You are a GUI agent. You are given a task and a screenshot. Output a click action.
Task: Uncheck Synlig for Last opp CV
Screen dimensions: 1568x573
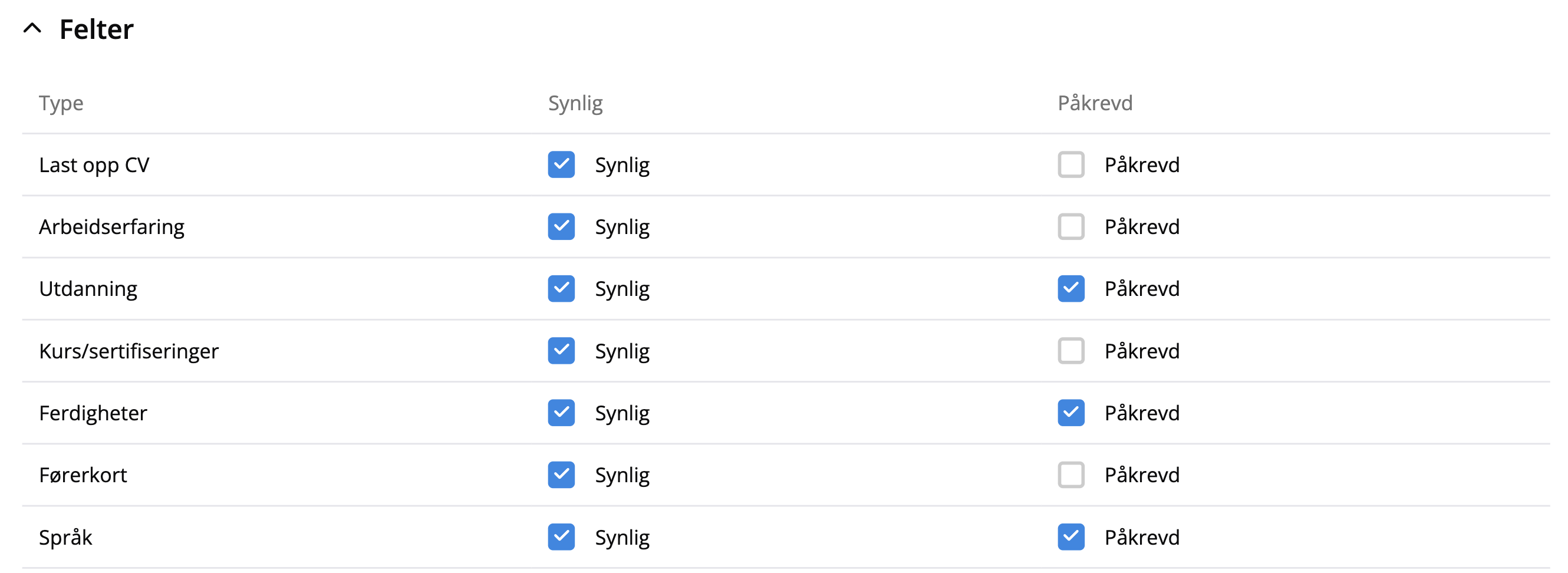[x=561, y=165]
